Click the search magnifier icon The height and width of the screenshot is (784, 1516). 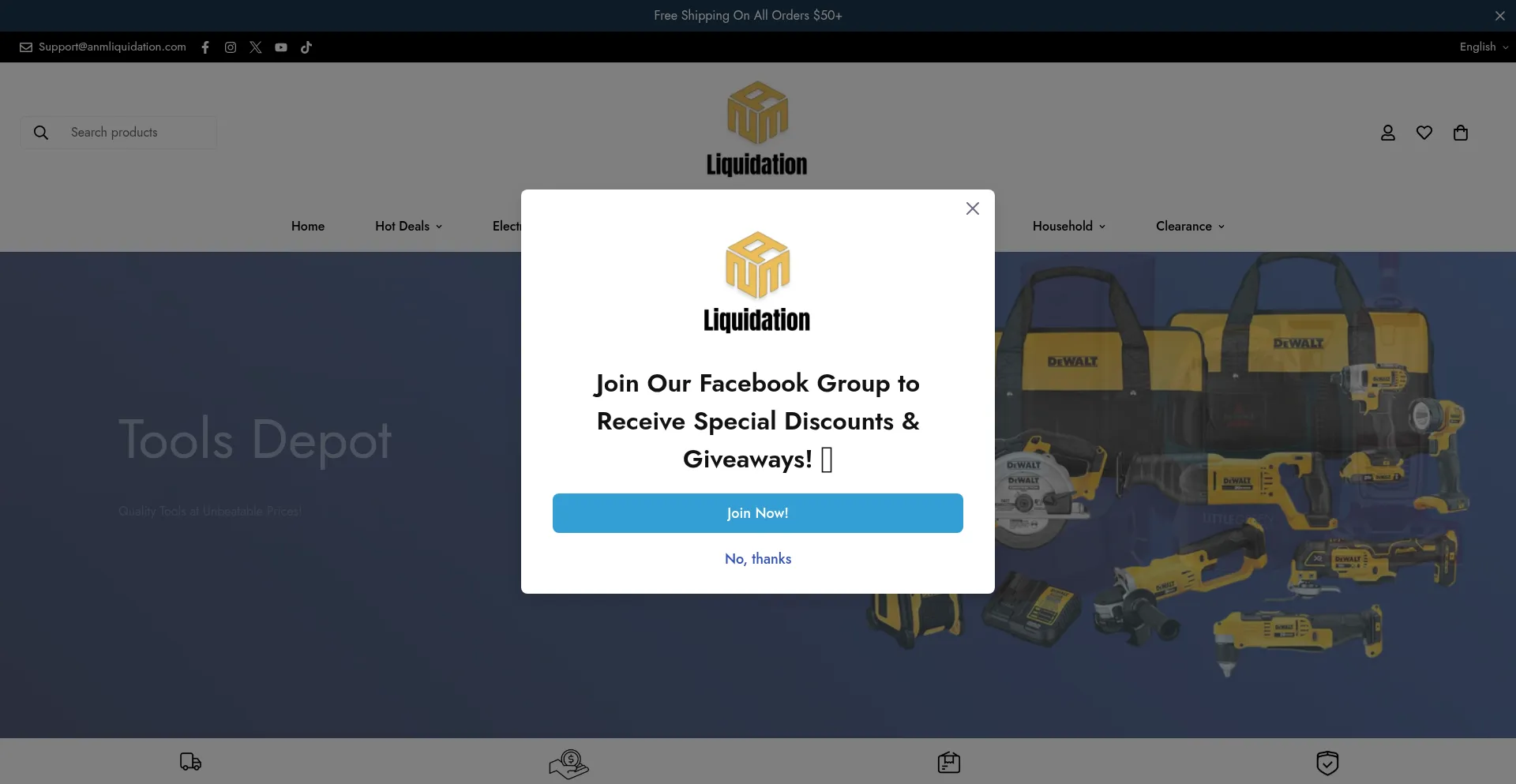click(41, 133)
